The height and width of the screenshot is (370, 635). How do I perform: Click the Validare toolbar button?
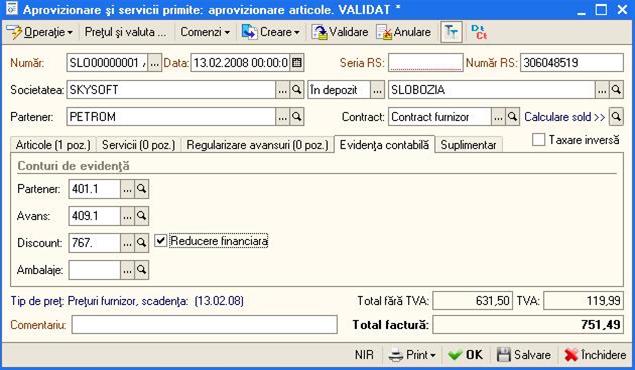click(340, 32)
